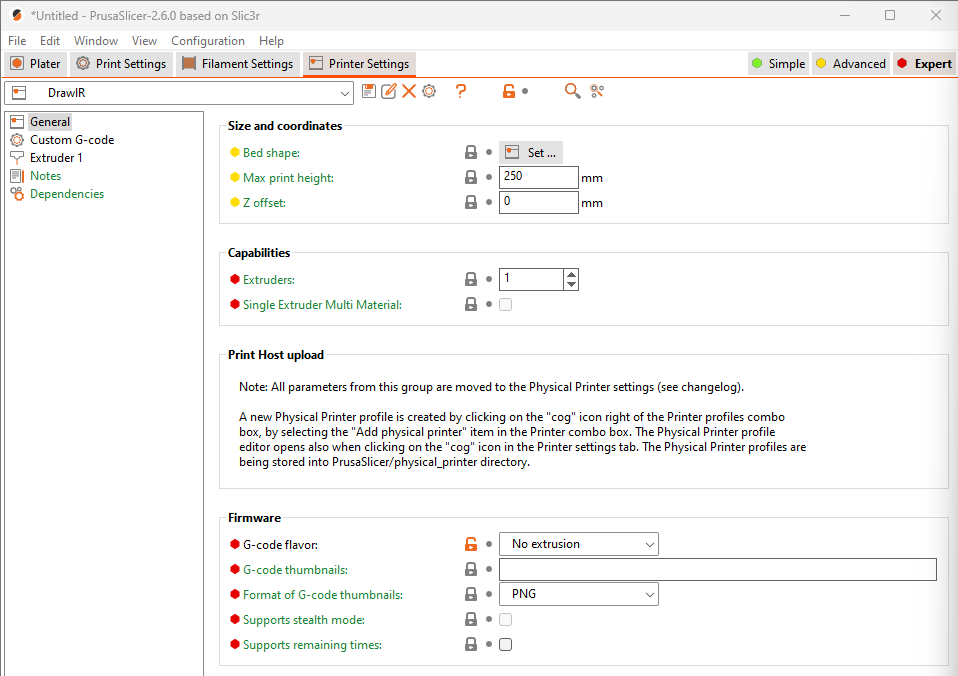958x676 pixels.
Task: Increase the Extruders count with up arrow
Action: (571, 274)
